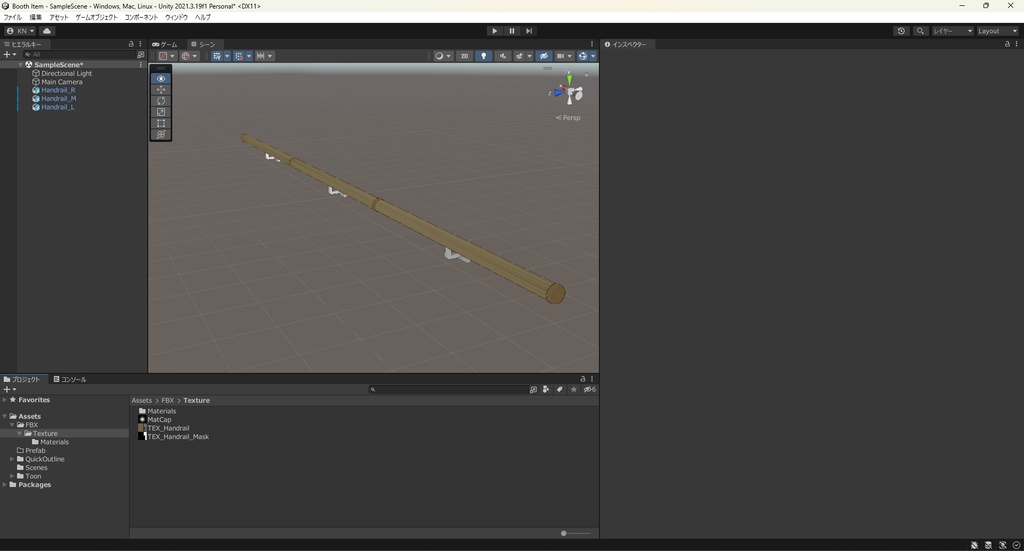Expand the Packages folder

5,484
